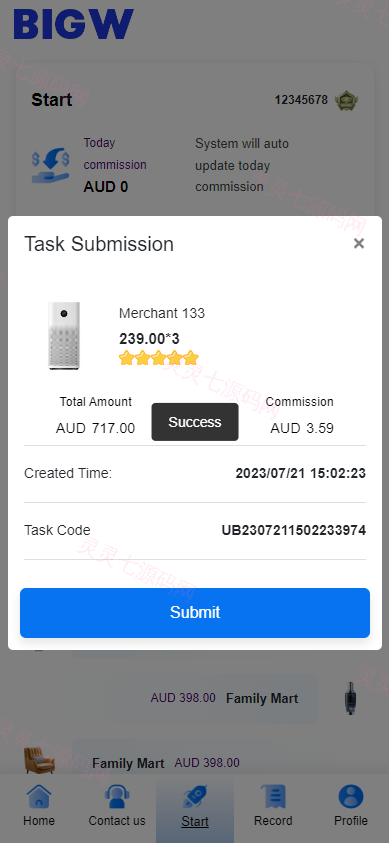
Task: Click the blue Submit button
Action: (x=194, y=612)
